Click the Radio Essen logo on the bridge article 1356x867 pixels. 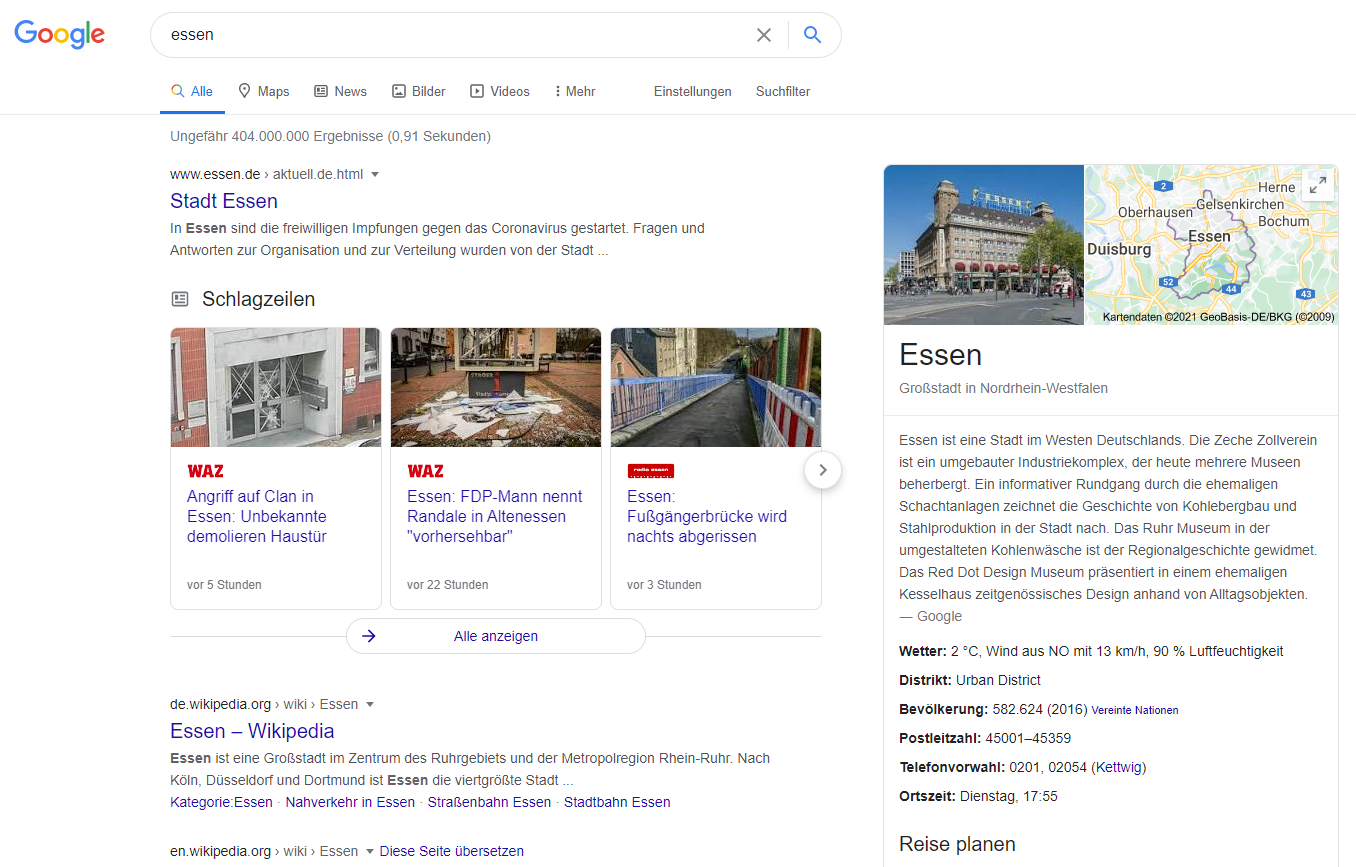click(x=651, y=471)
